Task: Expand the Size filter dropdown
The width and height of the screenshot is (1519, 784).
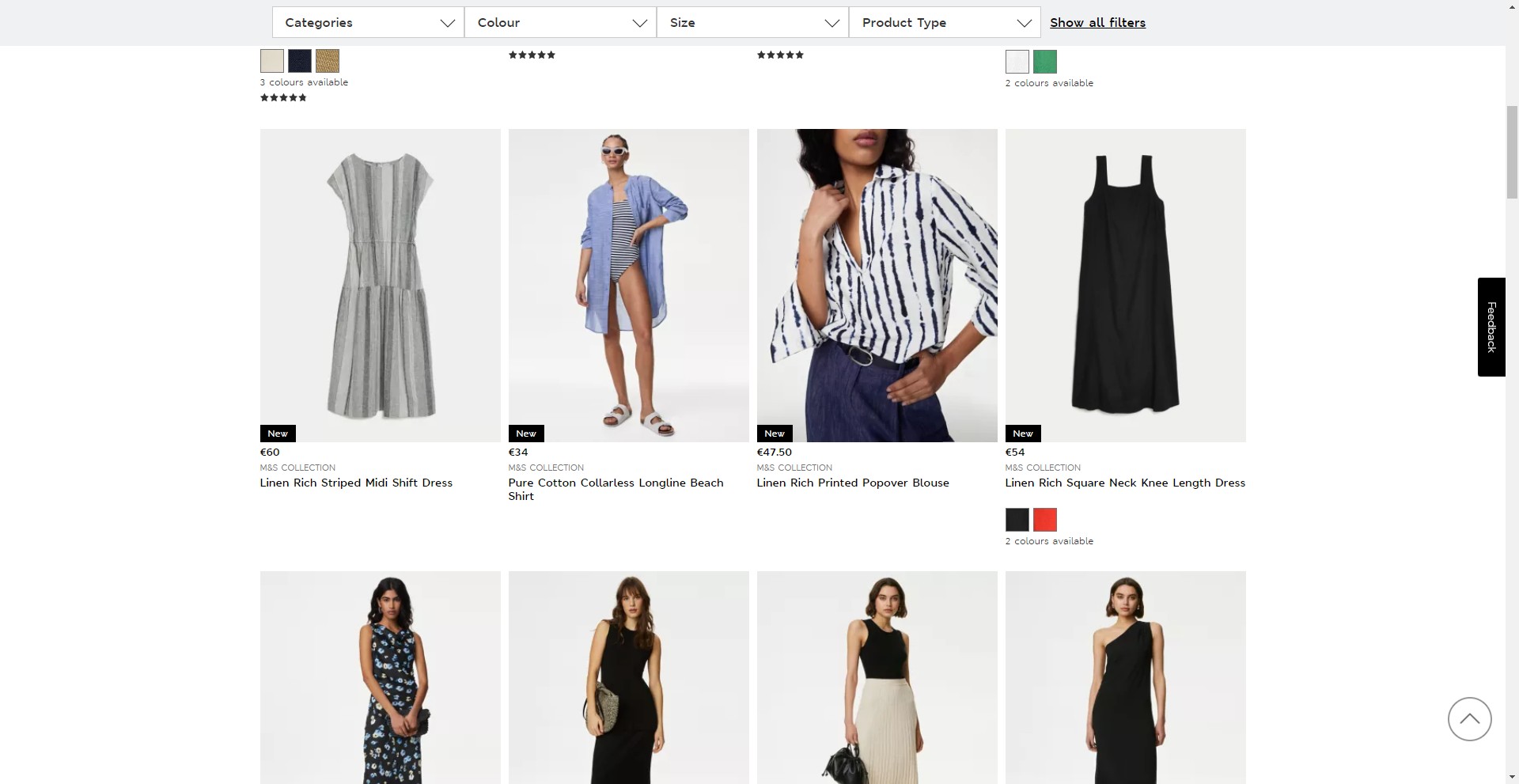Action: coord(752,22)
